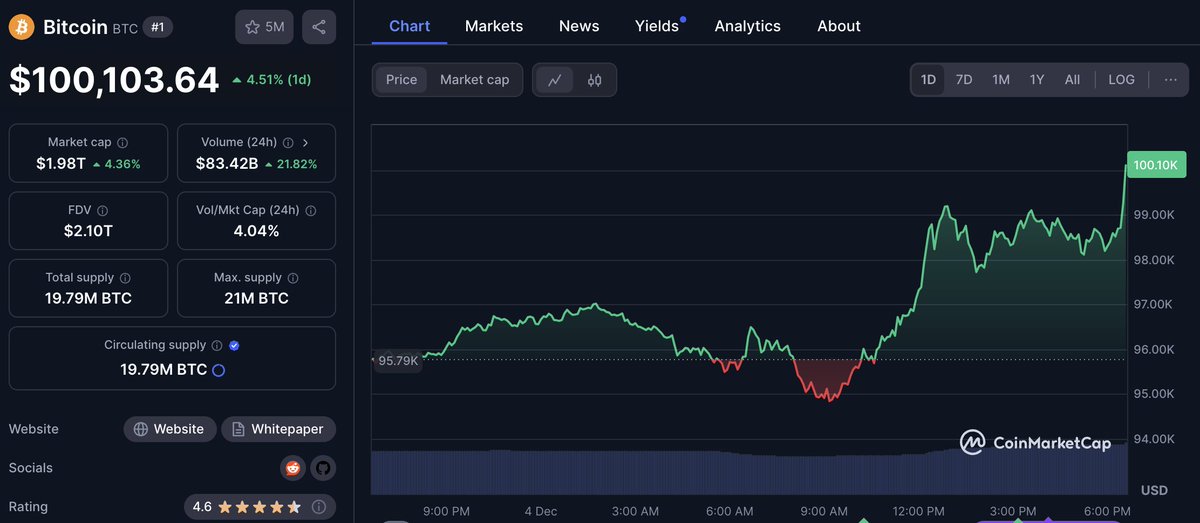Viewport: 1200px width, 523px height.
Task: Set chart range to 1Y
Action: [x=1037, y=80]
